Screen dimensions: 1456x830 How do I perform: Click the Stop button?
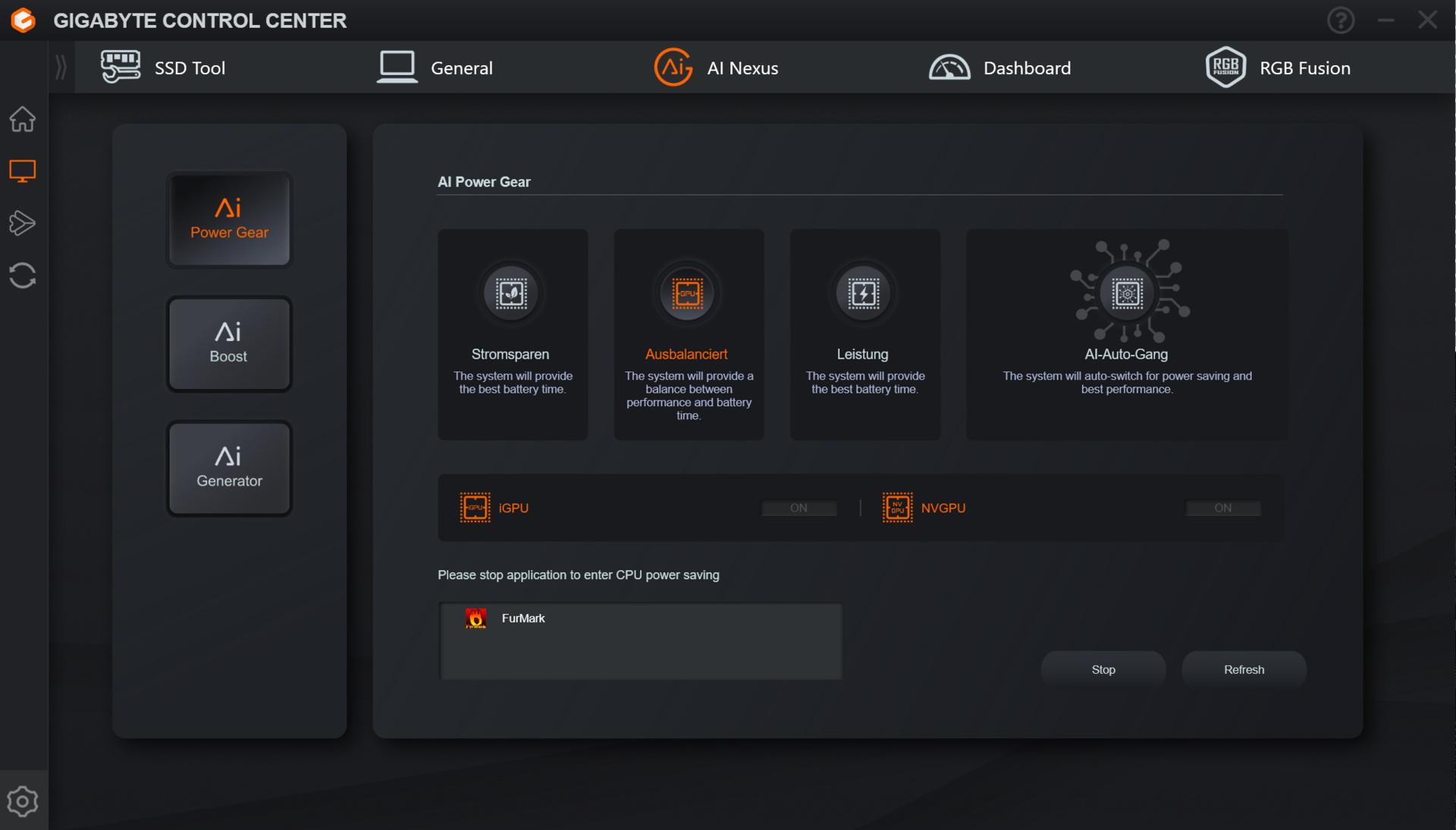point(1103,669)
